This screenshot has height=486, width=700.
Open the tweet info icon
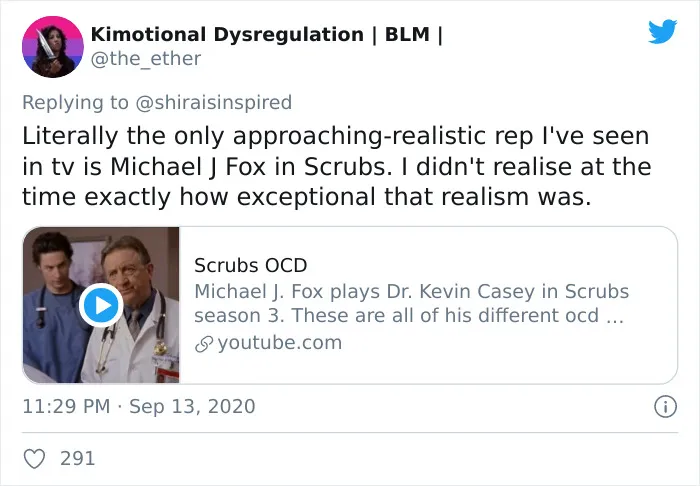coord(665,407)
